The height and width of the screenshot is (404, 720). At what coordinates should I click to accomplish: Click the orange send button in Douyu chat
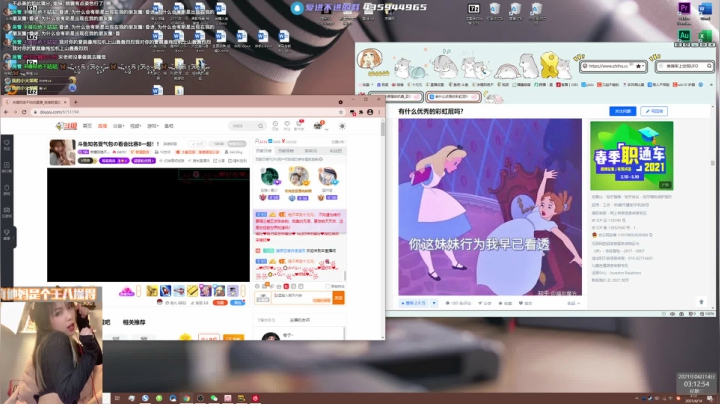pyautogui.click(x=338, y=298)
